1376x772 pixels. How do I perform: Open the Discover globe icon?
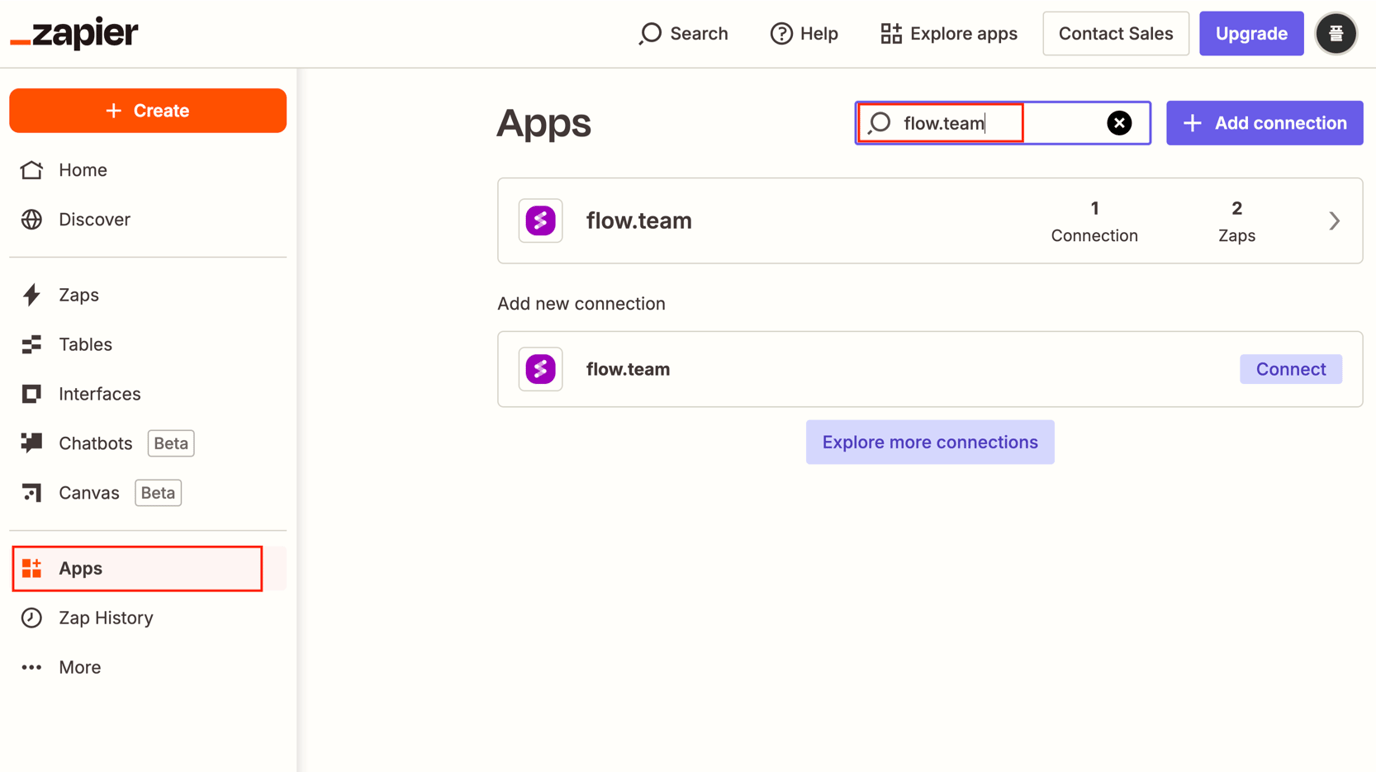pos(31,219)
